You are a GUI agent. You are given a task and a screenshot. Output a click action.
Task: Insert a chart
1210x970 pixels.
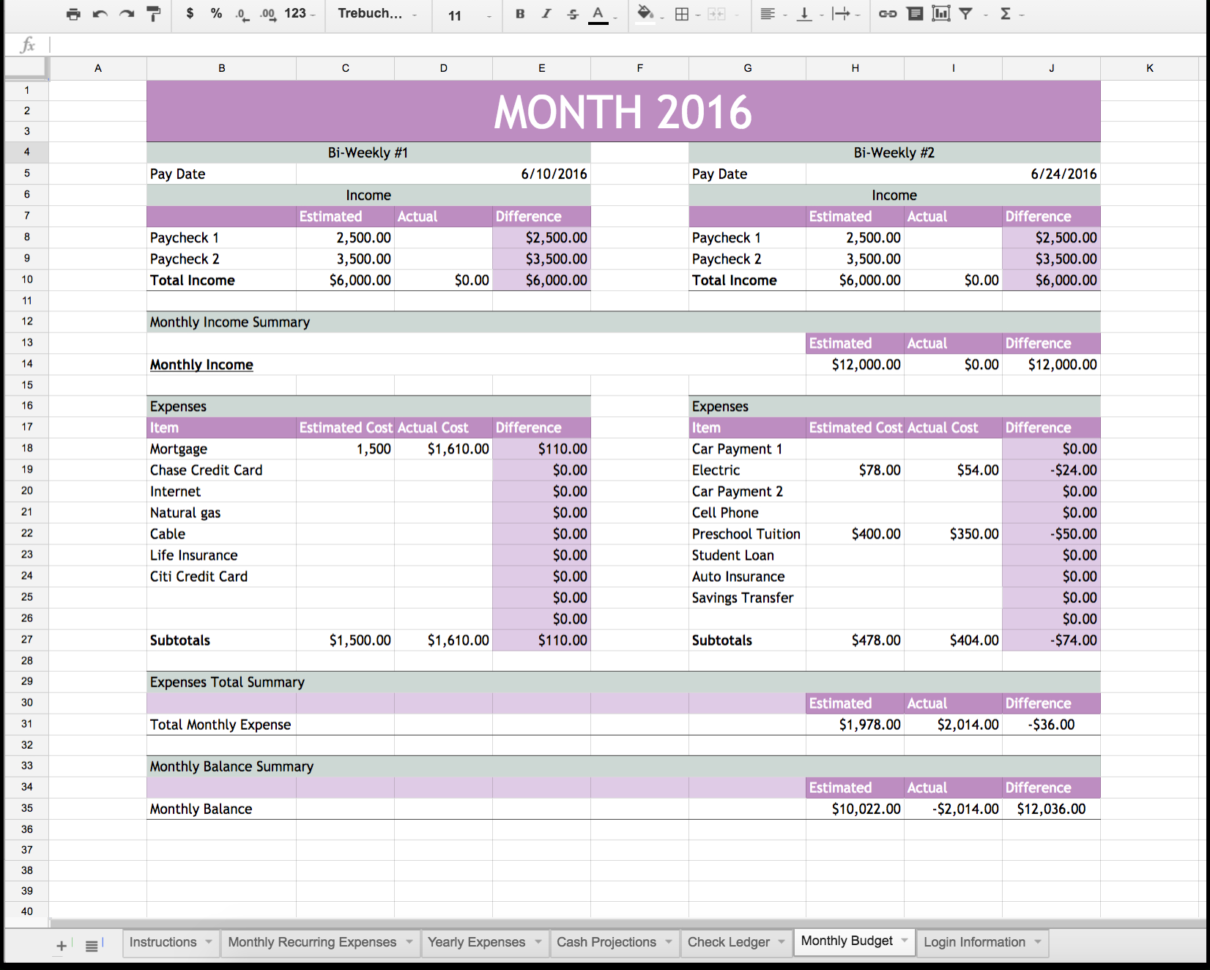point(940,13)
